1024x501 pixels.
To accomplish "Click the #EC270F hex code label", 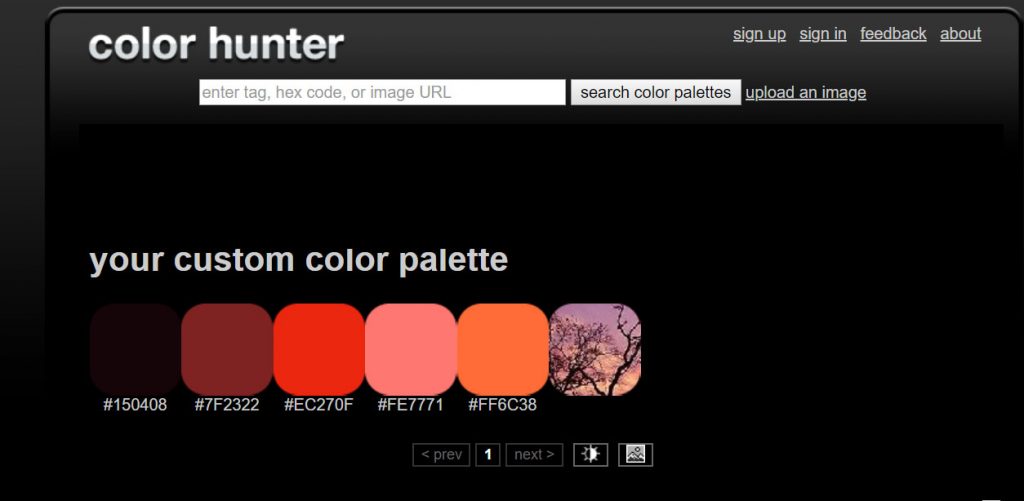I will click(x=319, y=405).
